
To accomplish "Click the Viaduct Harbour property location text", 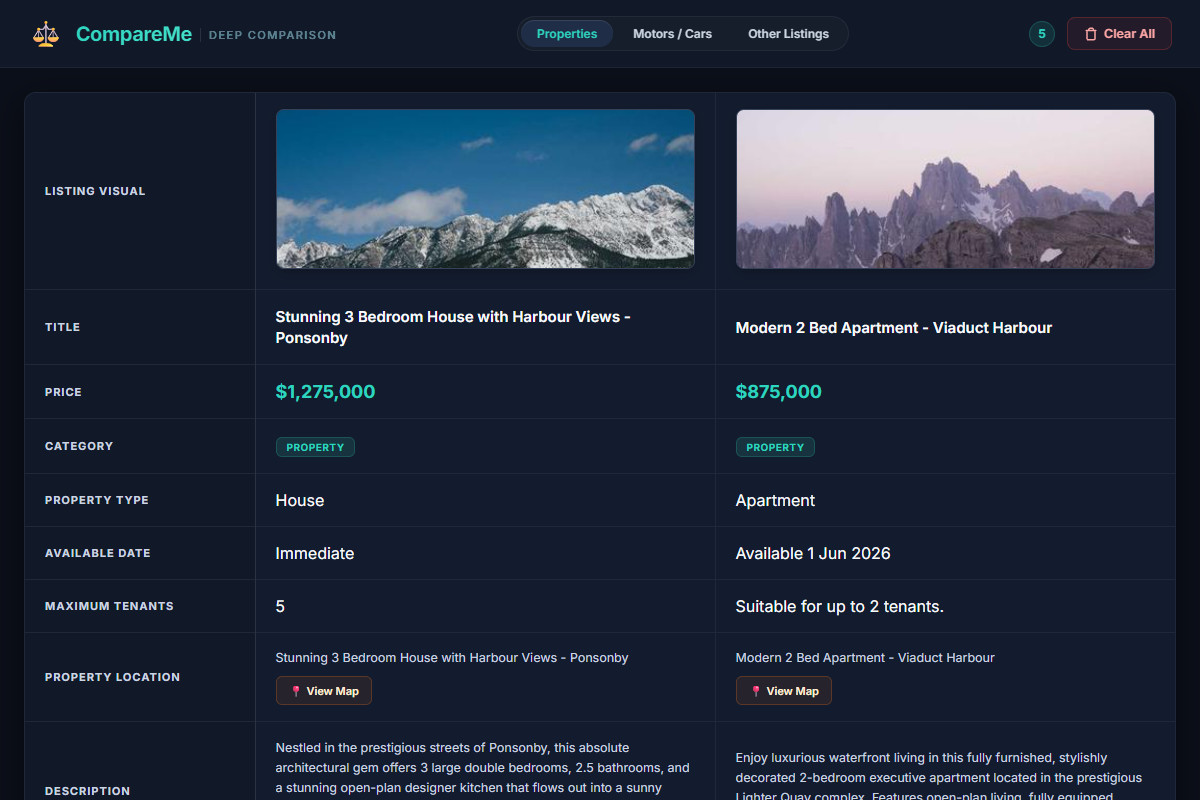I will 865,658.
